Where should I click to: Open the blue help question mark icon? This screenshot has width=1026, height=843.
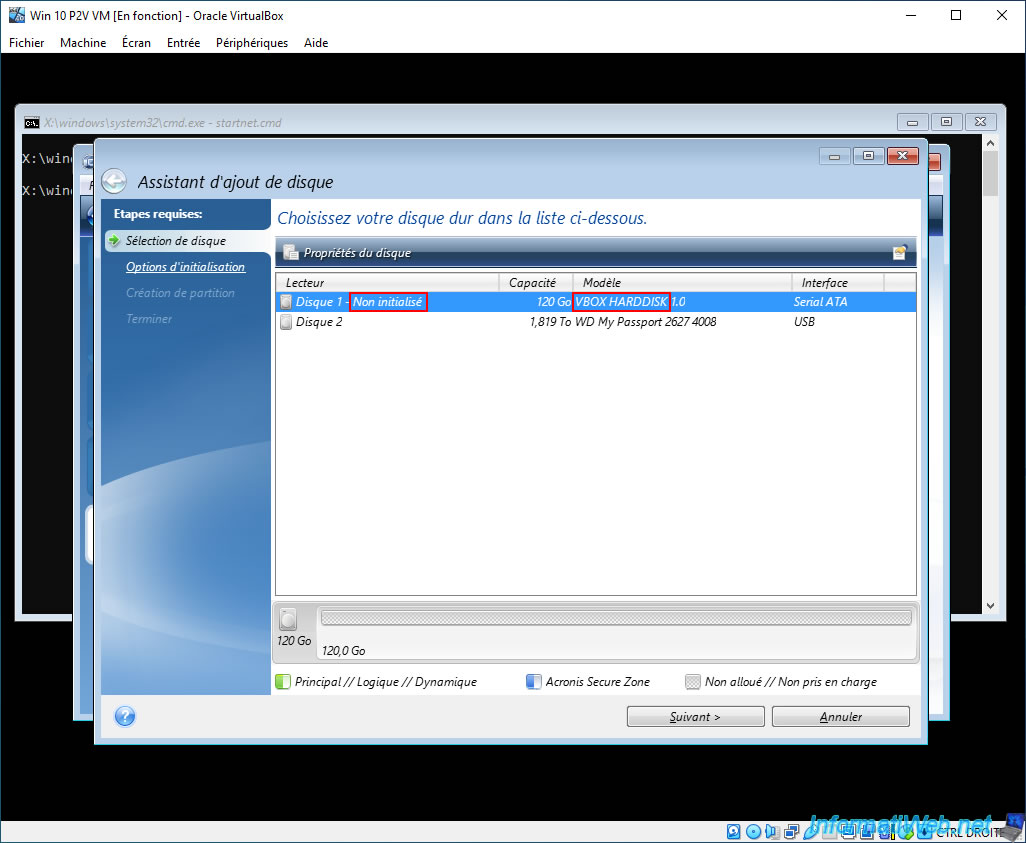[x=124, y=716]
